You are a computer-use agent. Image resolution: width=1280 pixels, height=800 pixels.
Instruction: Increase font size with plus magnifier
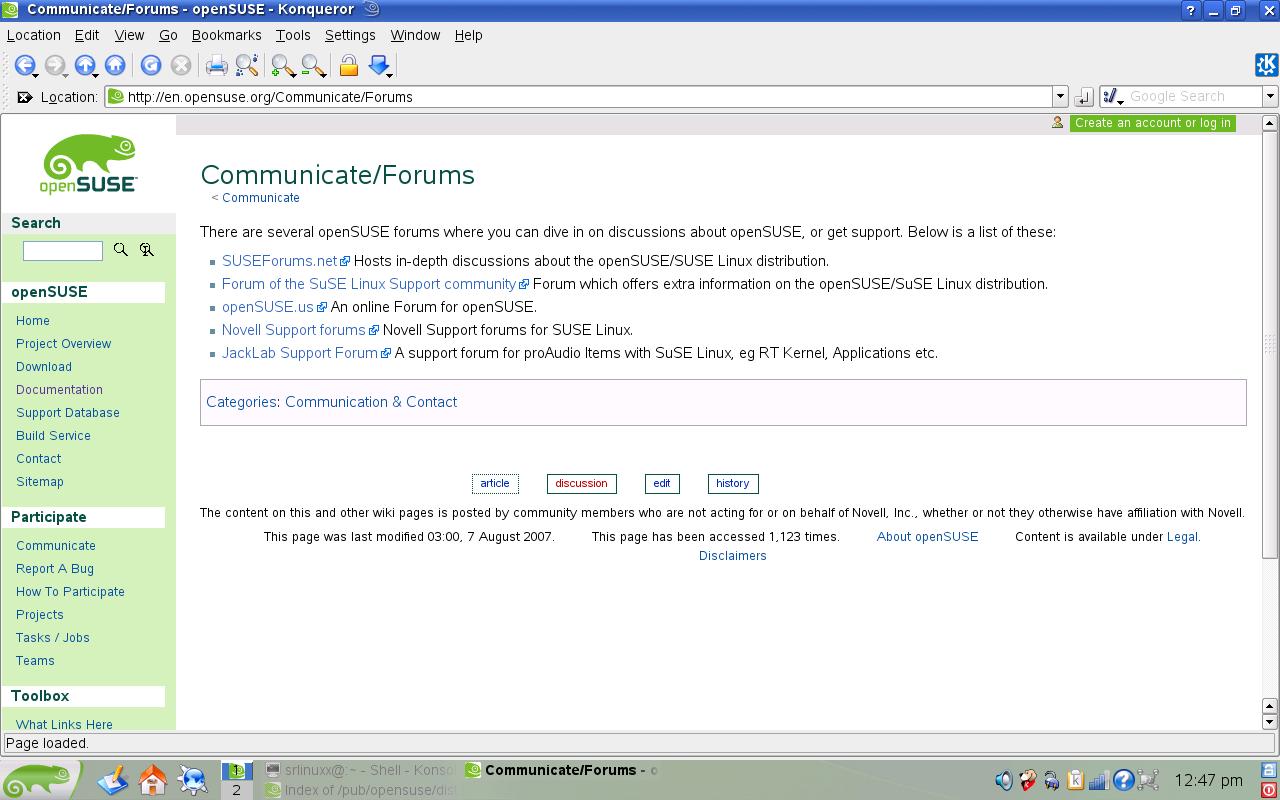point(282,65)
